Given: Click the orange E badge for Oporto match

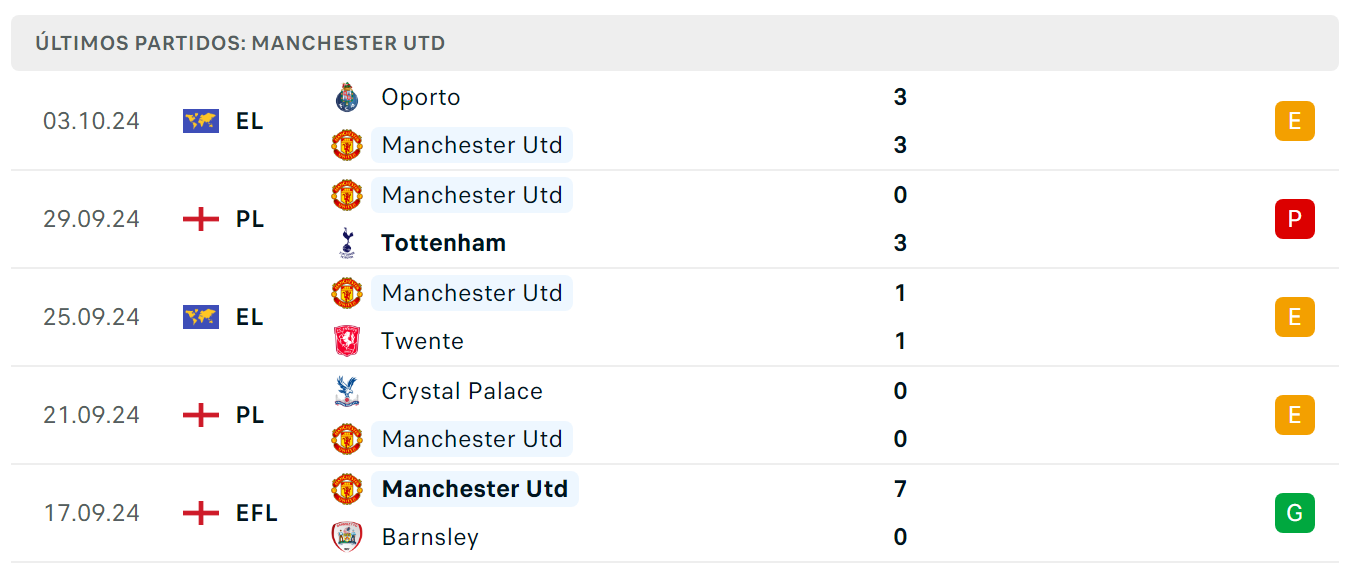Looking at the screenshot, I should click(x=1294, y=121).
